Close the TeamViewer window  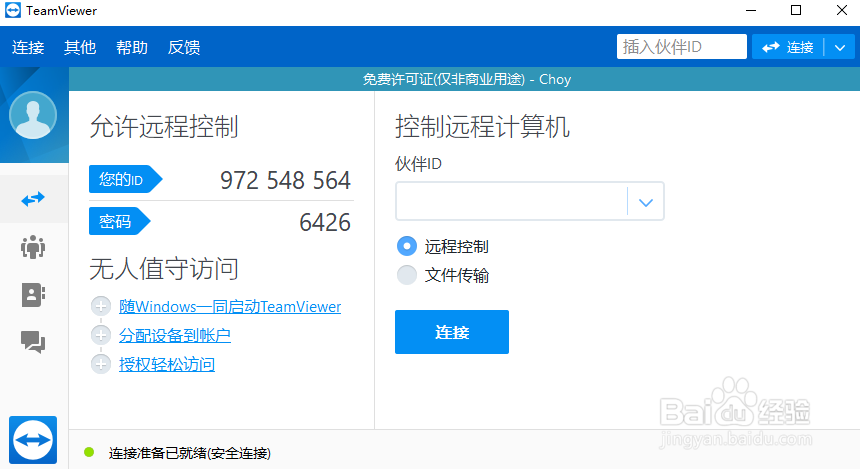coord(842,10)
